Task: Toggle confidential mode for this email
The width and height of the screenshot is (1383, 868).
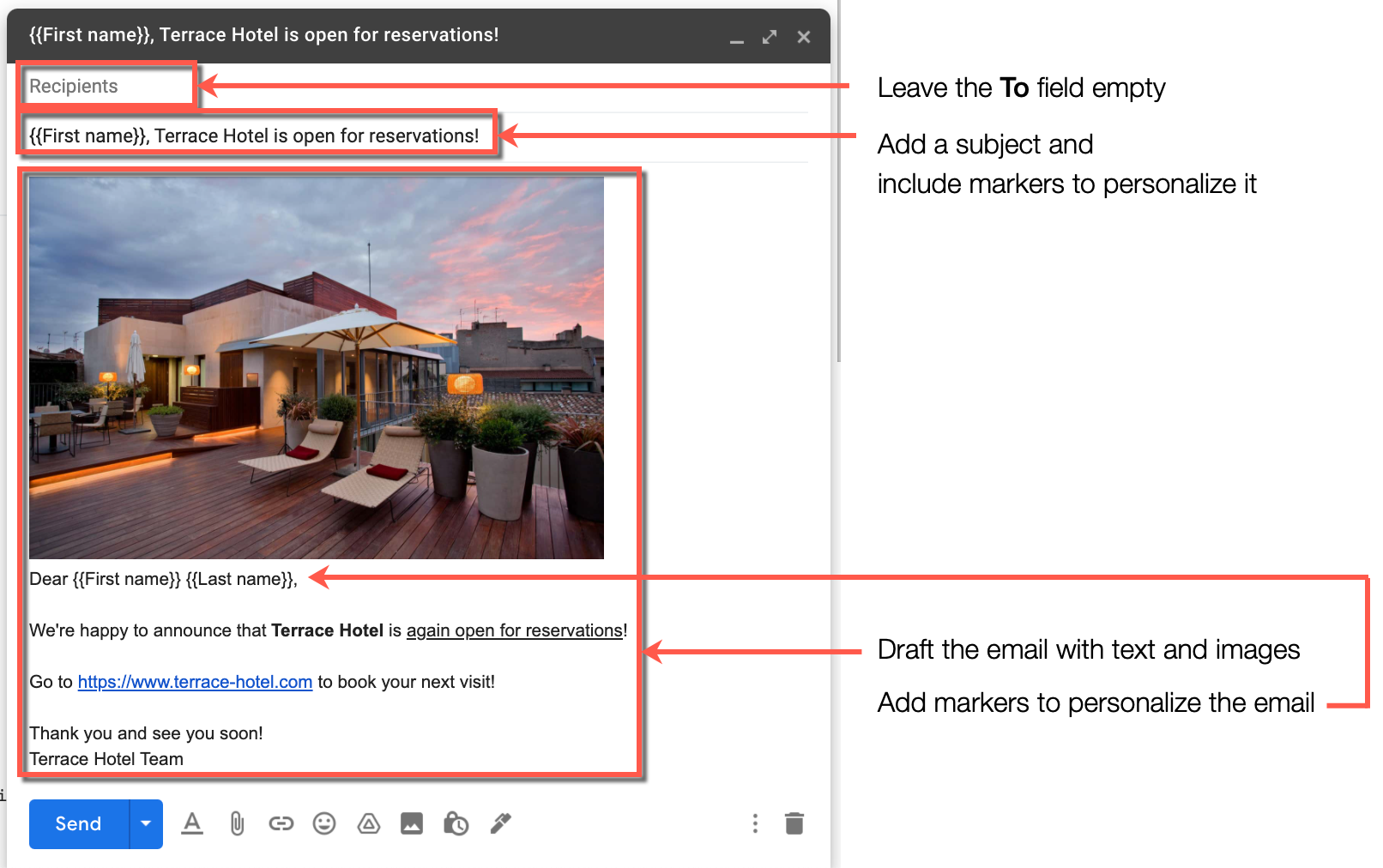Action: click(456, 823)
